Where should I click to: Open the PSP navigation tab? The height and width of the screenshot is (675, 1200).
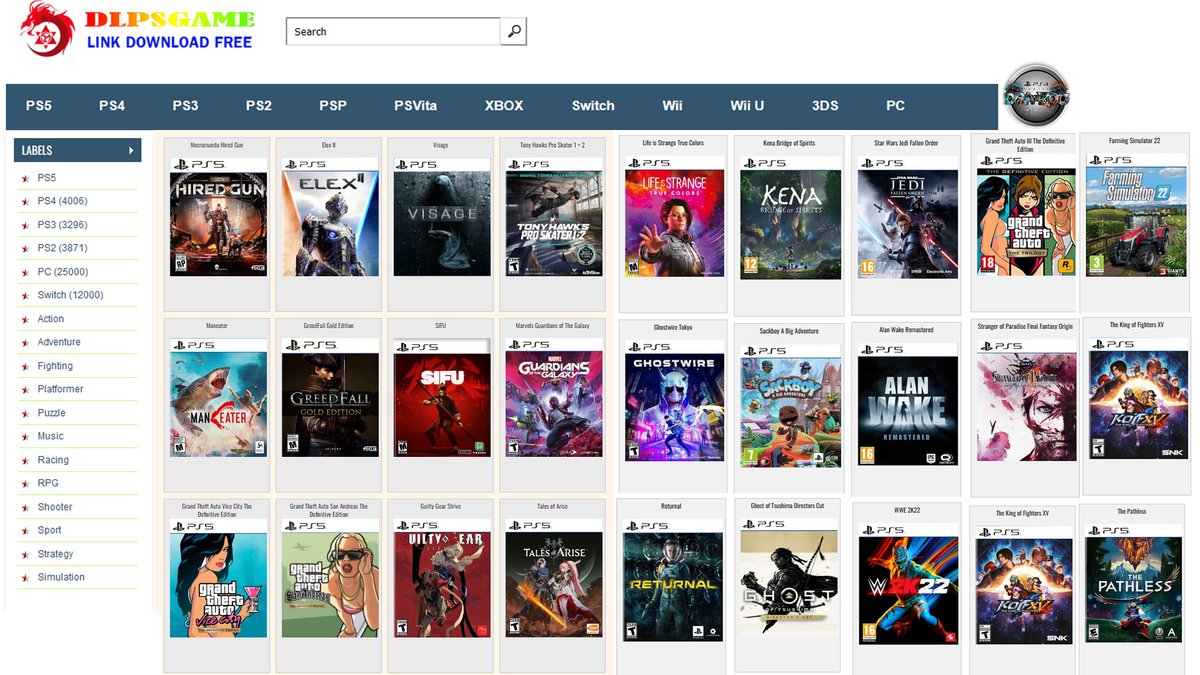point(333,105)
